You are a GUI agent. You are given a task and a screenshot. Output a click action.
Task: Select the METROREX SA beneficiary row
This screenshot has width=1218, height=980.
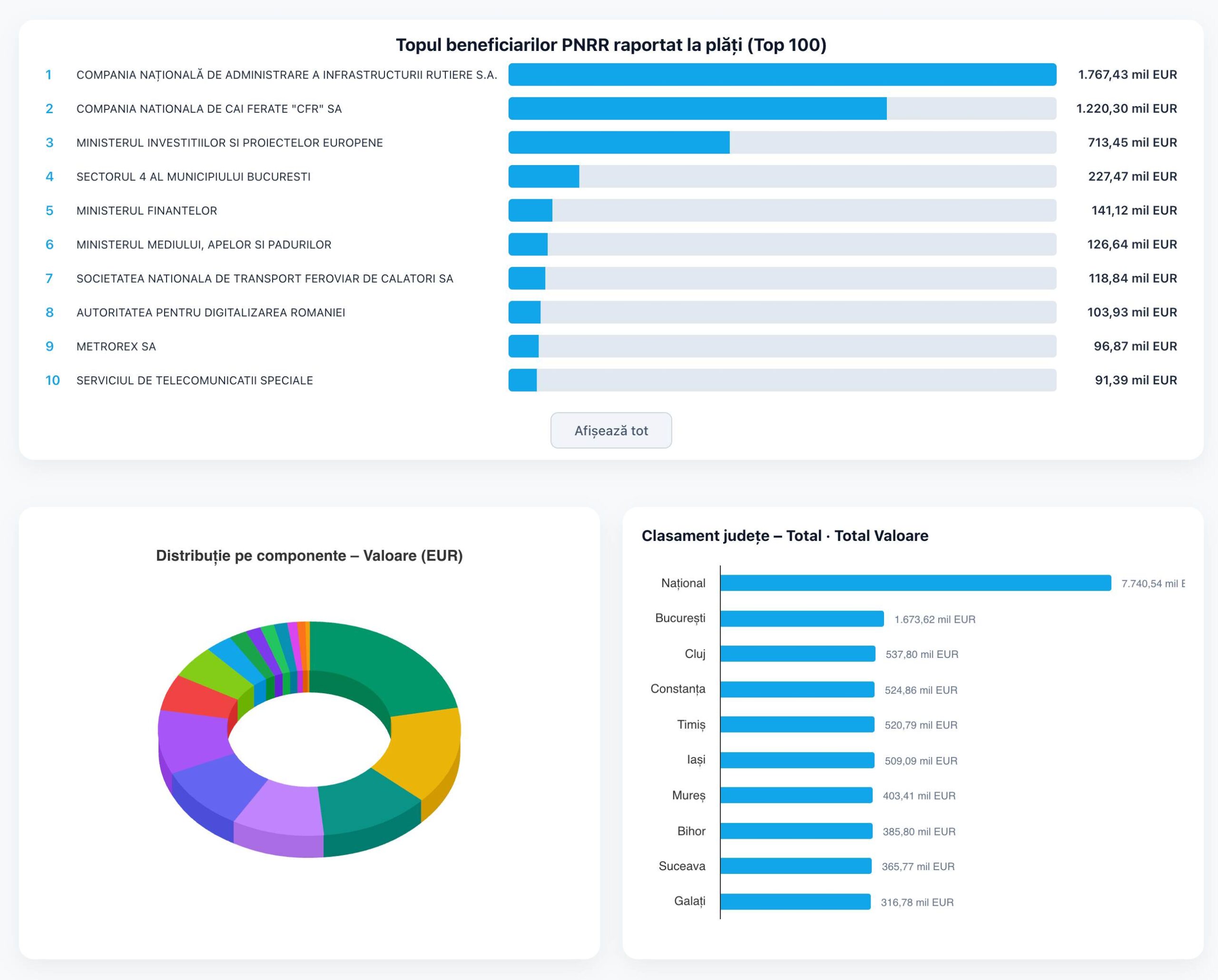point(611,346)
